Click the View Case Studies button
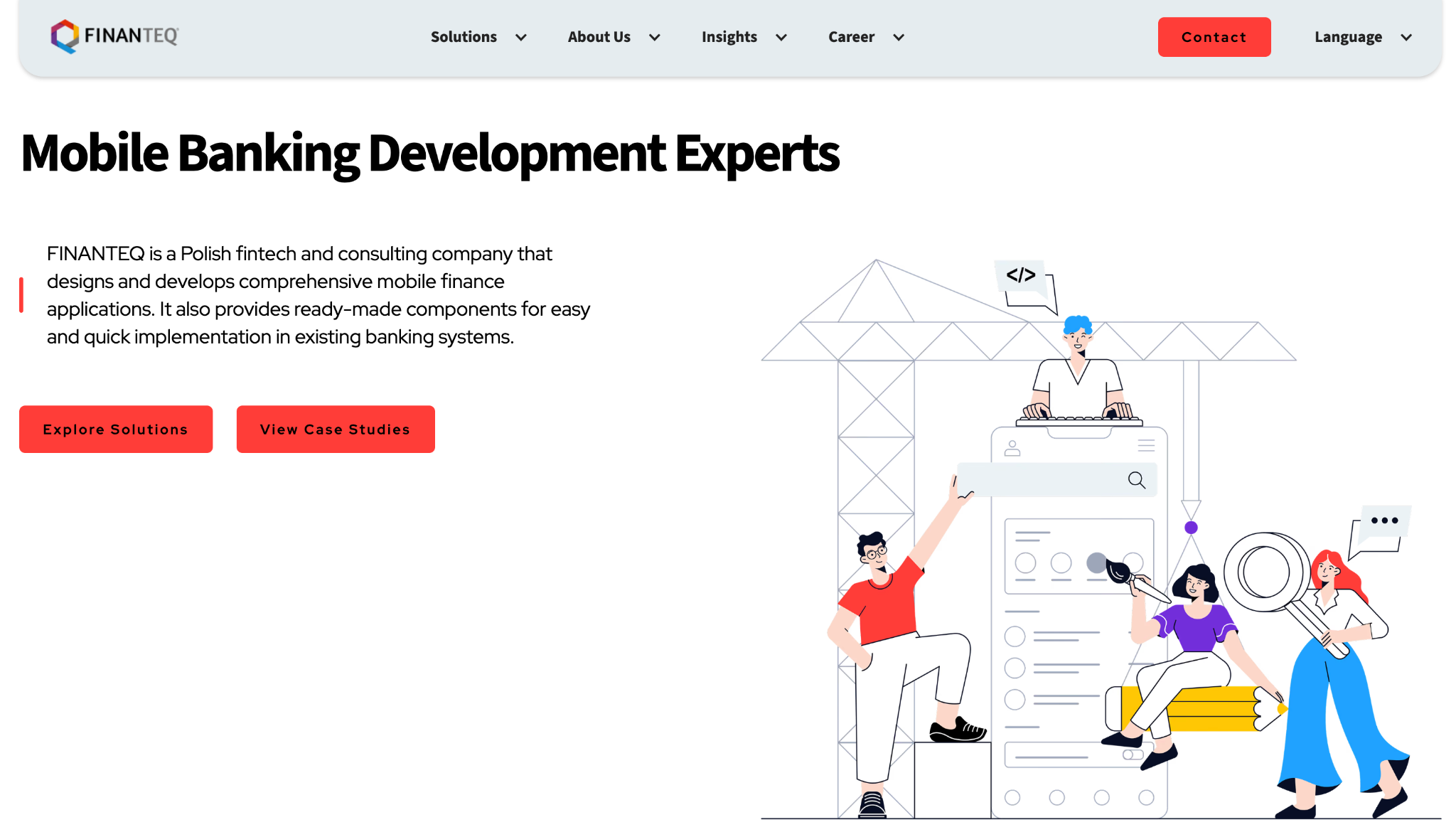 click(336, 430)
